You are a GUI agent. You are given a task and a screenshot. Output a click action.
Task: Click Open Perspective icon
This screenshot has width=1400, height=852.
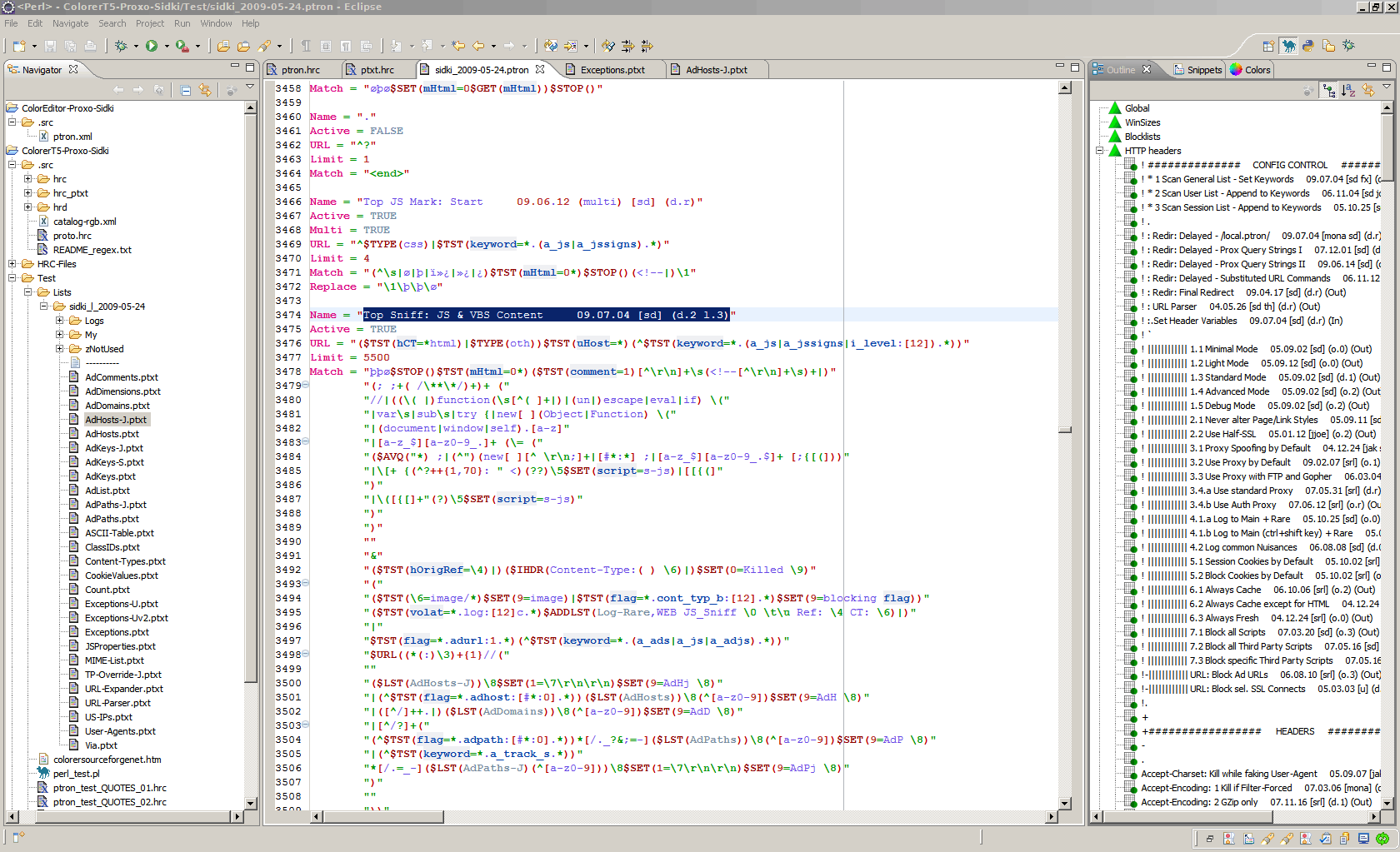(1268, 46)
